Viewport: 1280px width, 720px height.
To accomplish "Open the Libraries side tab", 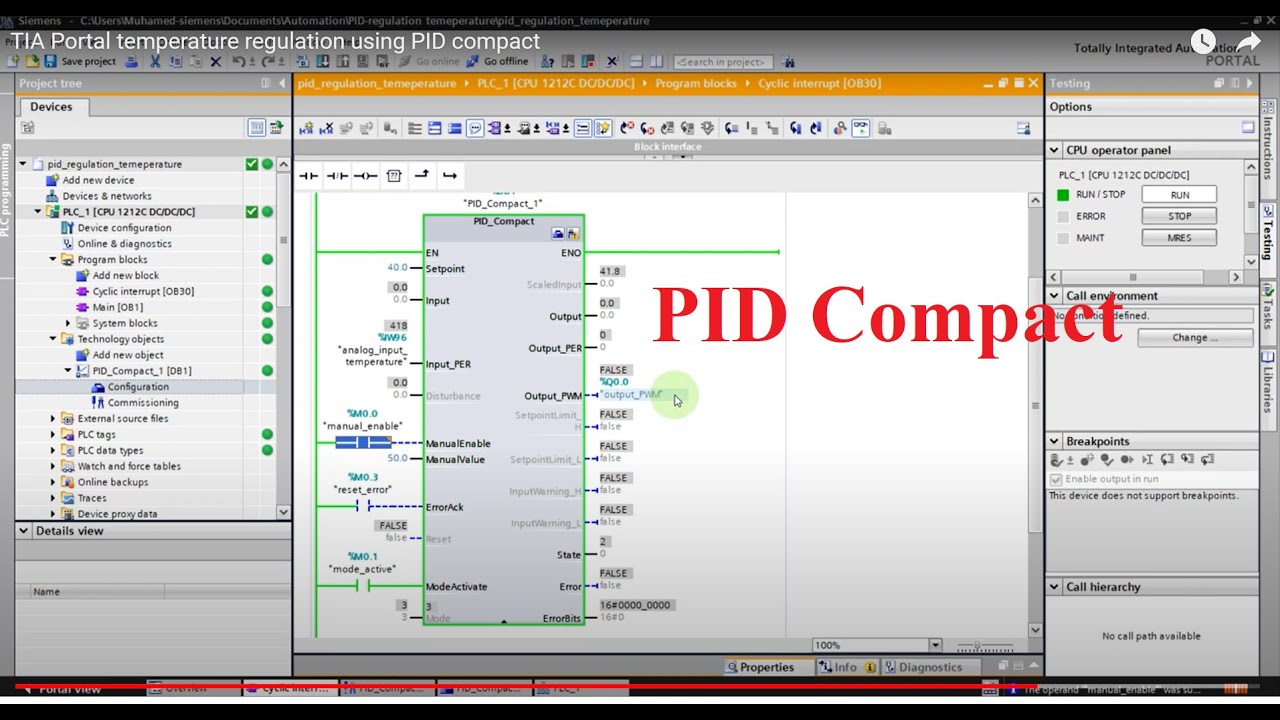I will (x=1268, y=381).
